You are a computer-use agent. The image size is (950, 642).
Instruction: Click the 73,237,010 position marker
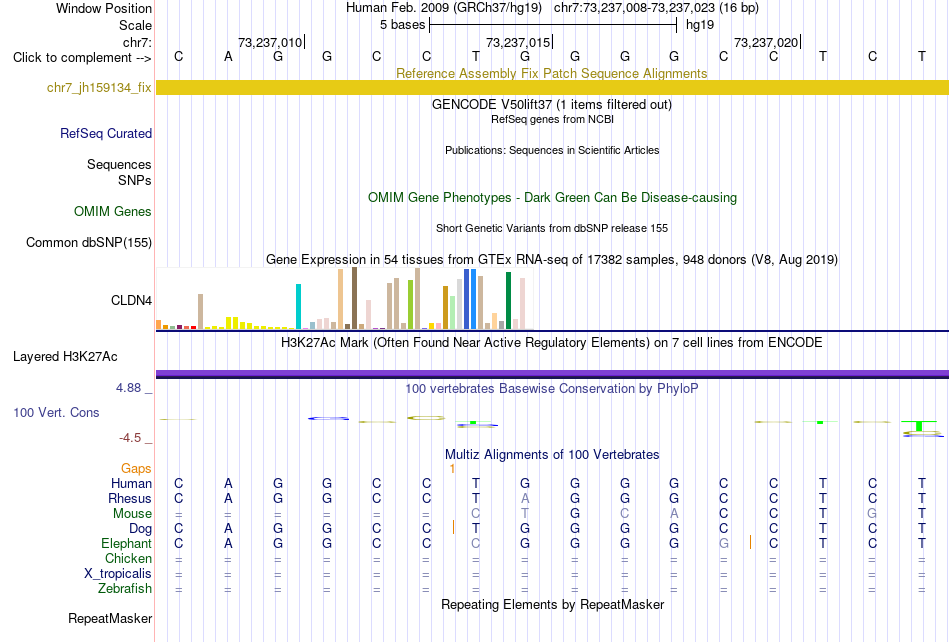[x=270, y=42]
